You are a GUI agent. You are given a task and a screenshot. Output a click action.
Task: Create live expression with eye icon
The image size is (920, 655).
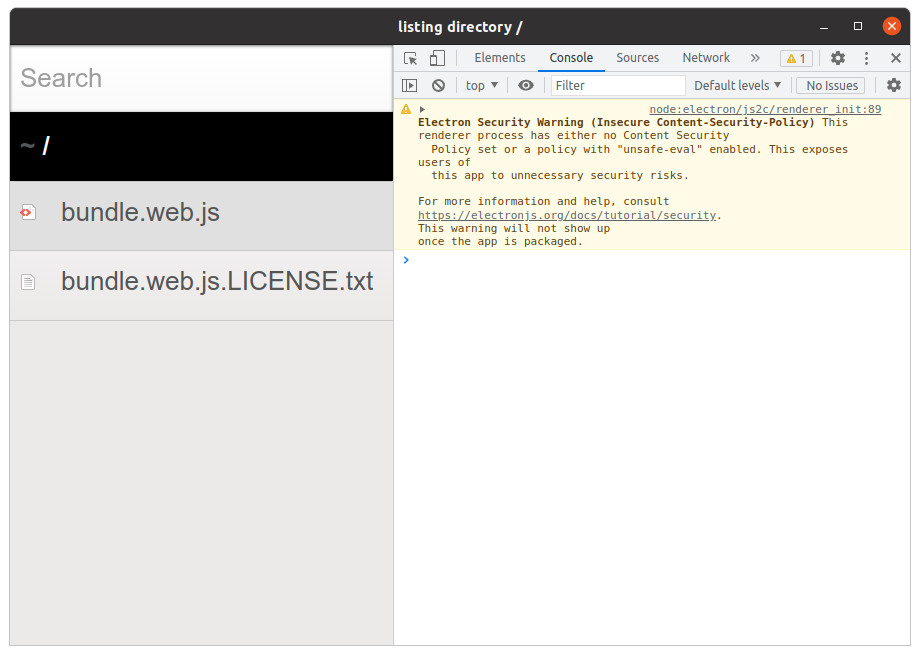tap(526, 86)
